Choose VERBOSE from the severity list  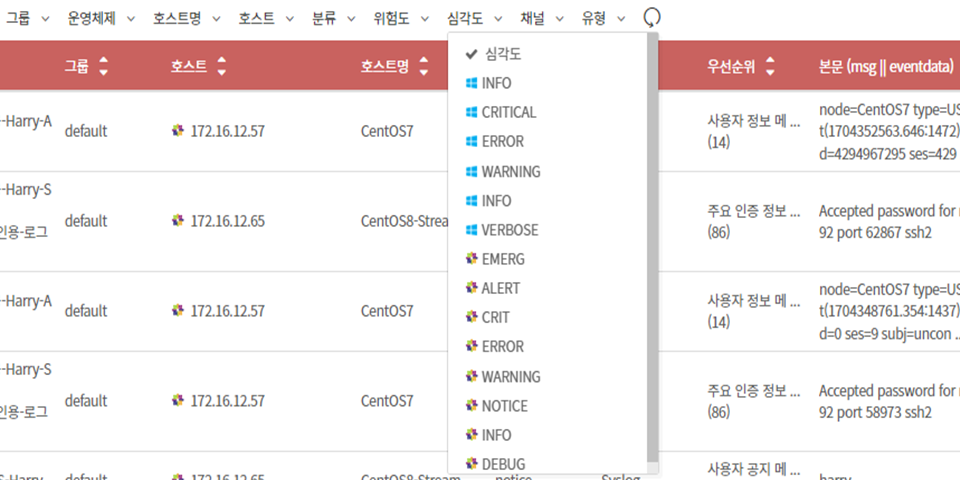click(x=509, y=230)
